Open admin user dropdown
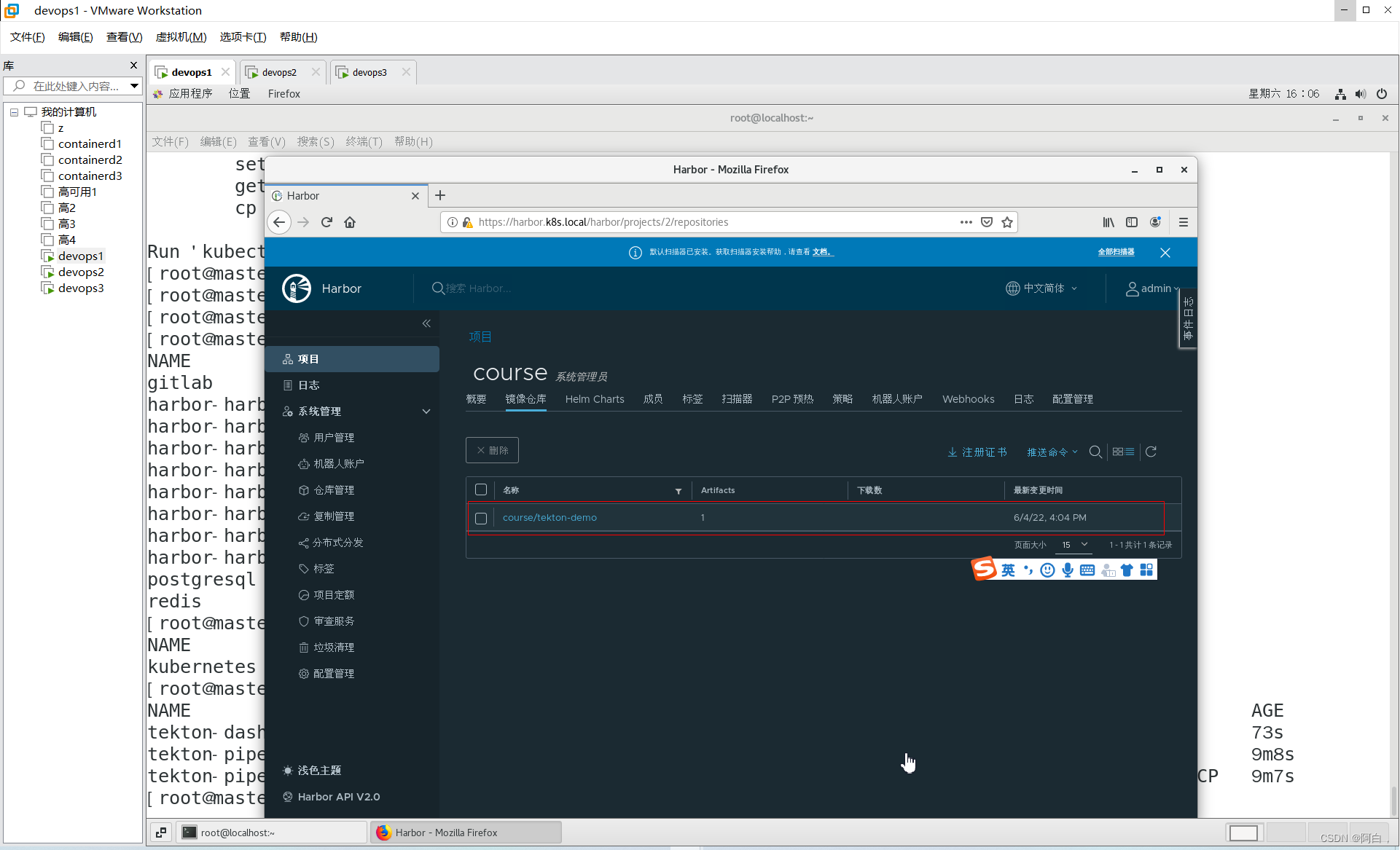 [x=1153, y=288]
